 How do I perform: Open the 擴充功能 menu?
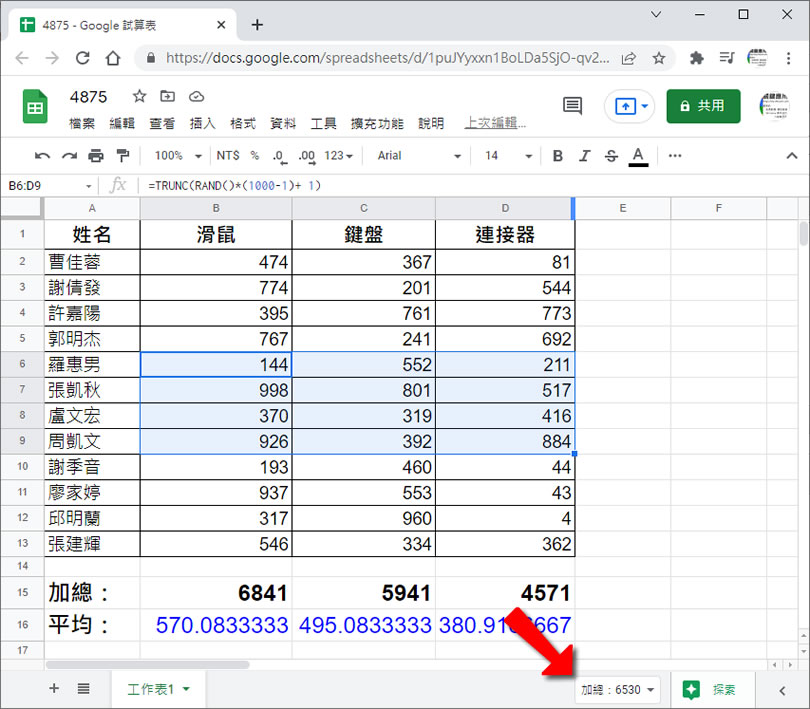pyautogui.click(x=377, y=124)
